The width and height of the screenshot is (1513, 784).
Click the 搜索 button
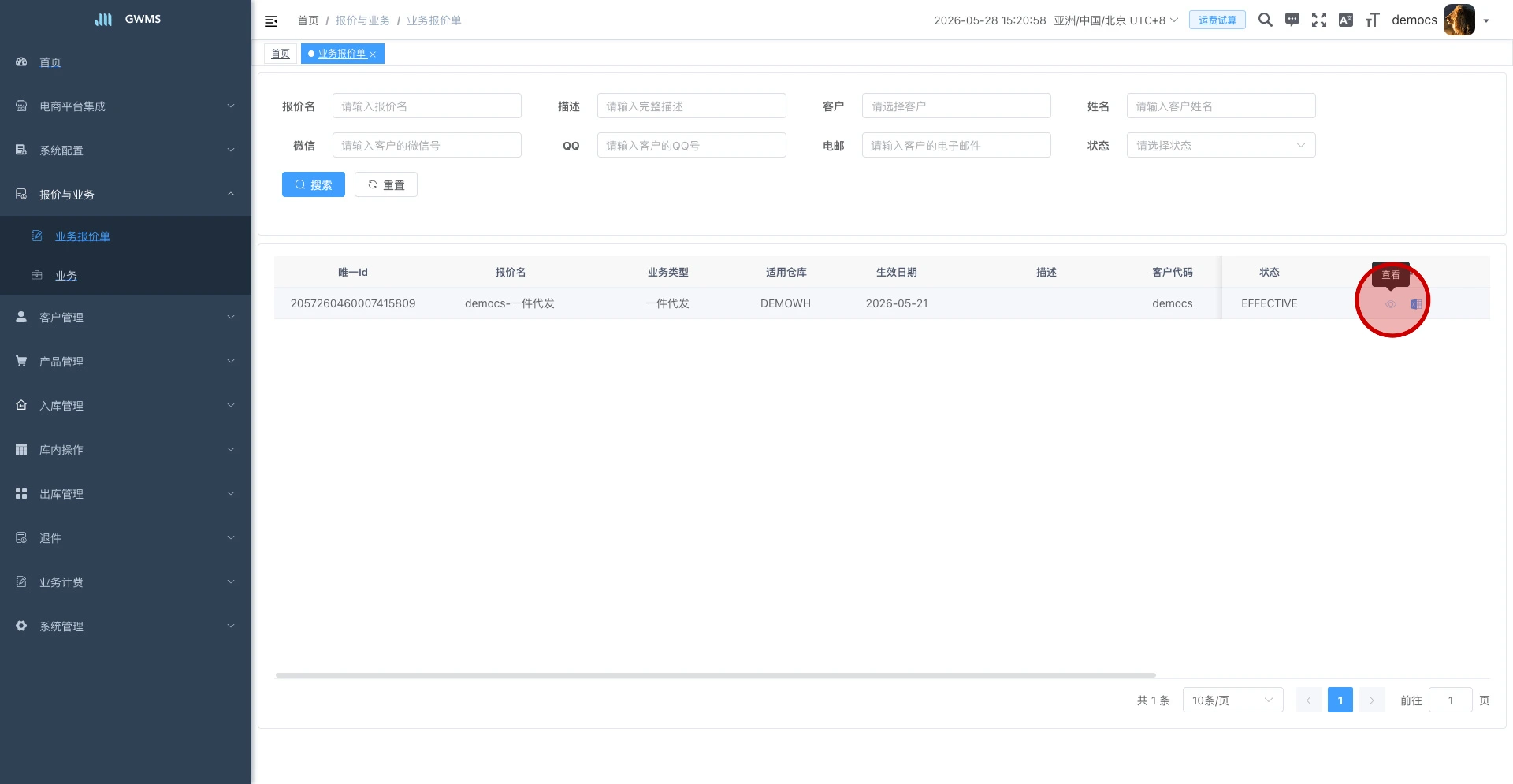click(314, 184)
